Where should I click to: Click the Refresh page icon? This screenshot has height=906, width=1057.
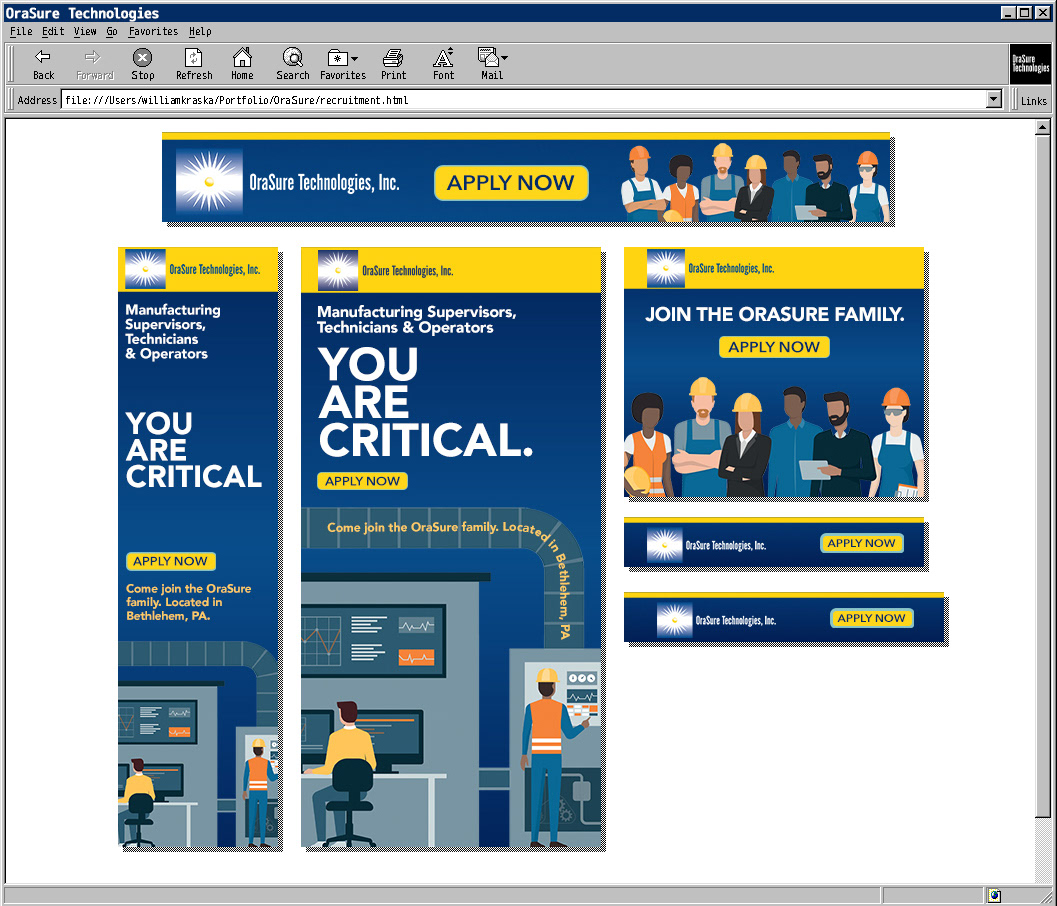click(193, 57)
